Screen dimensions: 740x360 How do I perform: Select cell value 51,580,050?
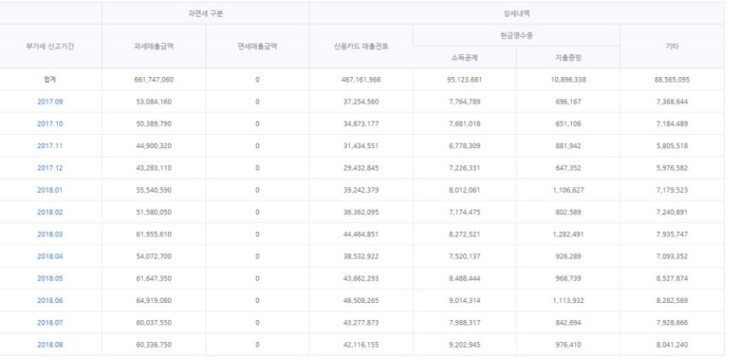pyautogui.click(x=154, y=212)
